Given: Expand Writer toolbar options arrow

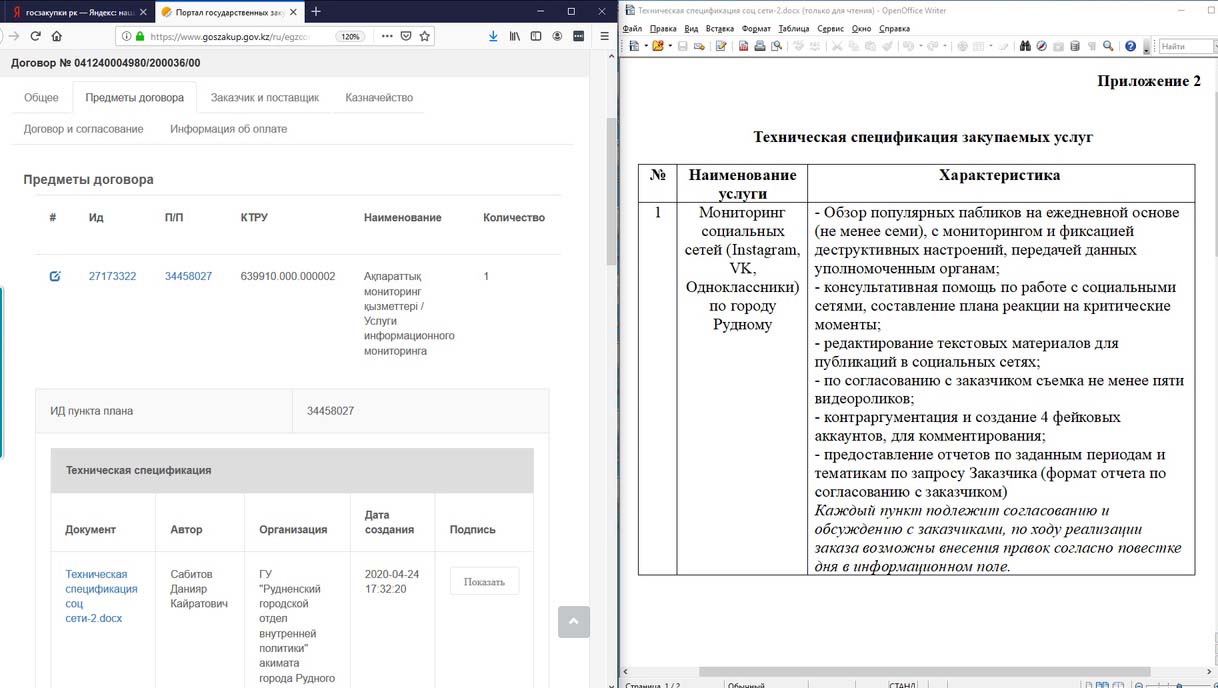Looking at the screenshot, I should [x=1146, y=46].
